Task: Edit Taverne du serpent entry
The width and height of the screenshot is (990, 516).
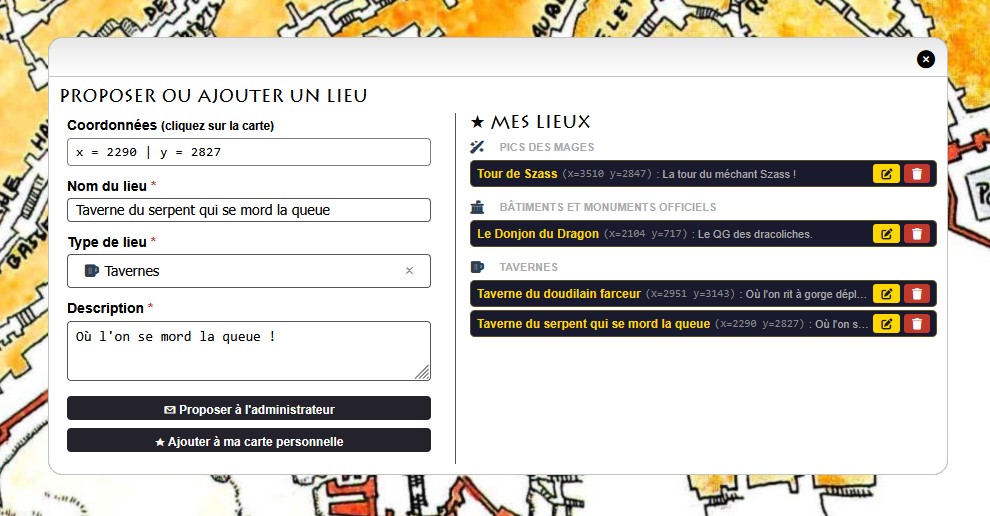Action: 886,324
